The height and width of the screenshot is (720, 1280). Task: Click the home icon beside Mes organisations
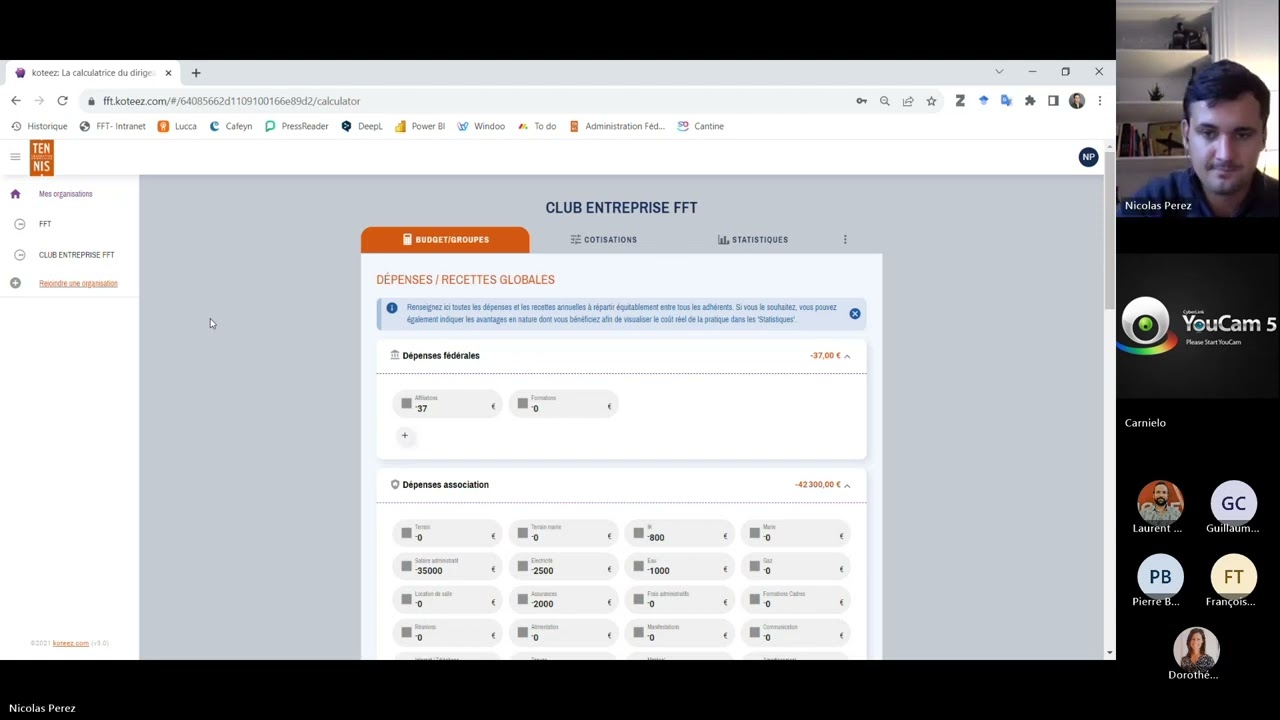click(x=15, y=194)
